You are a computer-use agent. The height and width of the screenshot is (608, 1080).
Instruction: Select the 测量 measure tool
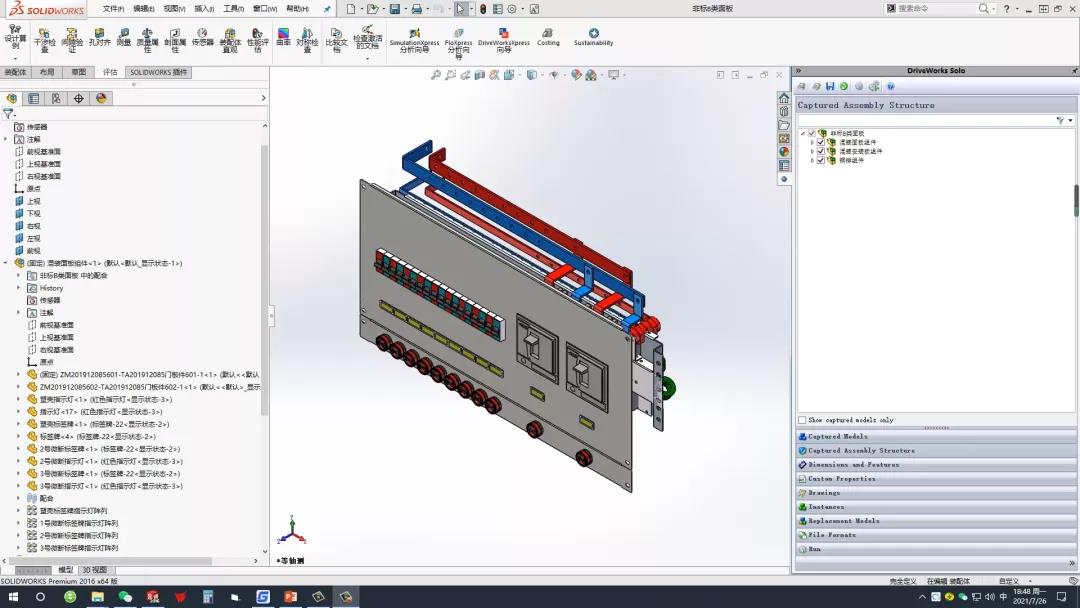pyautogui.click(x=124, y=38)
